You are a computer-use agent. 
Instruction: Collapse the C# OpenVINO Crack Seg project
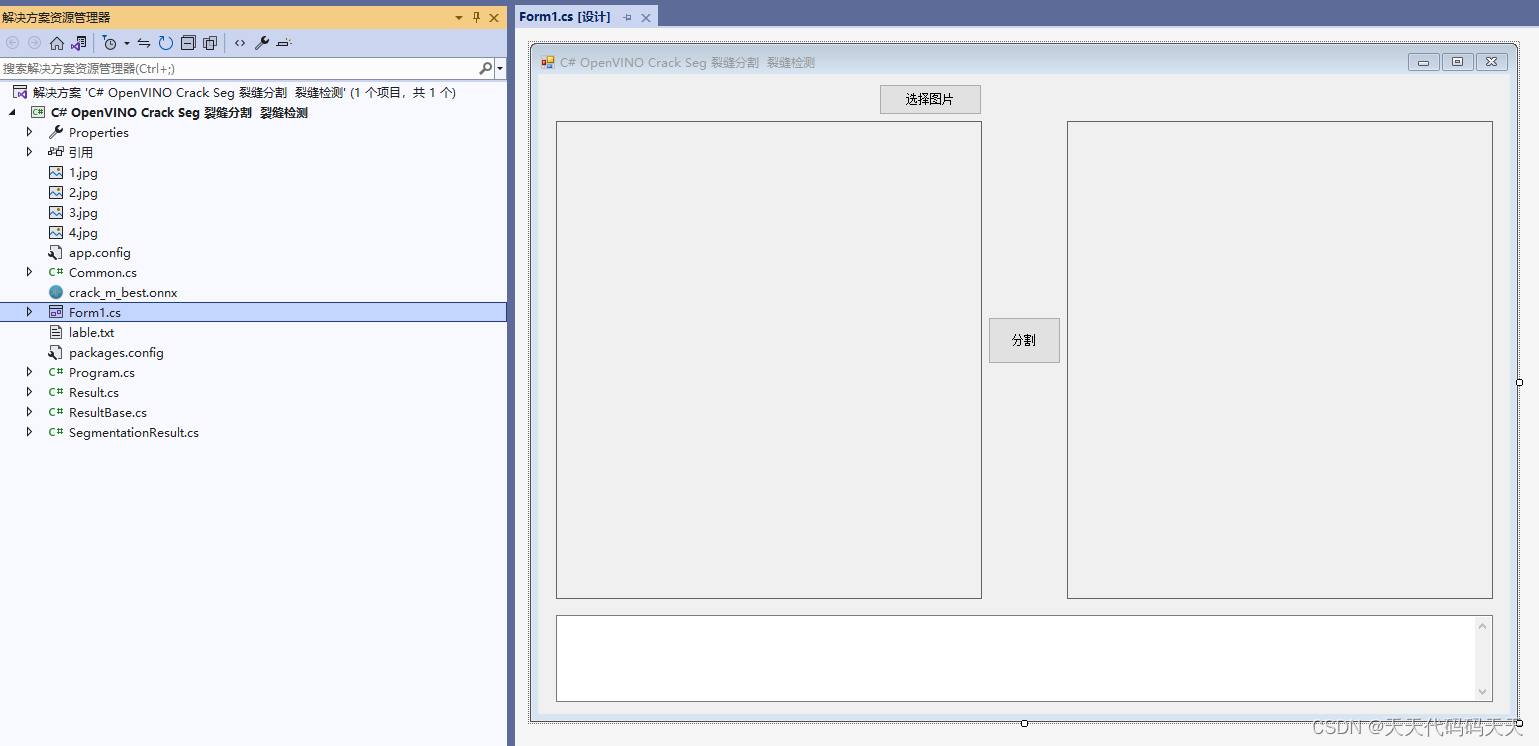(12, 112)
